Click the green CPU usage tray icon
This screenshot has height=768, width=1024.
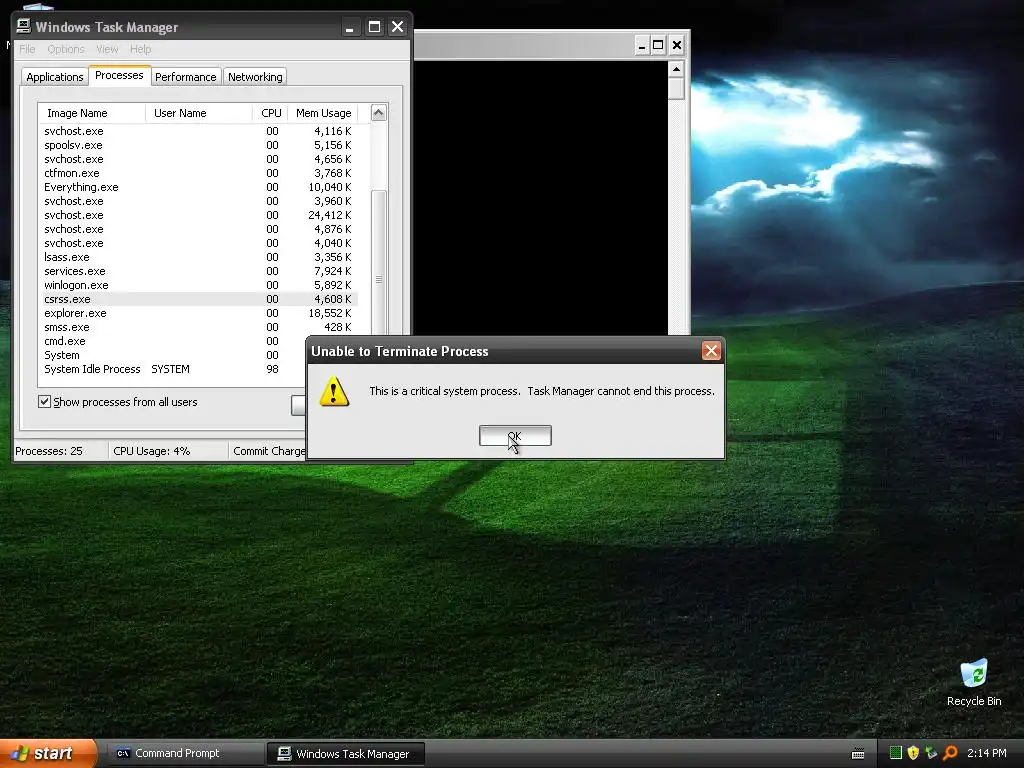coord(896,753)
